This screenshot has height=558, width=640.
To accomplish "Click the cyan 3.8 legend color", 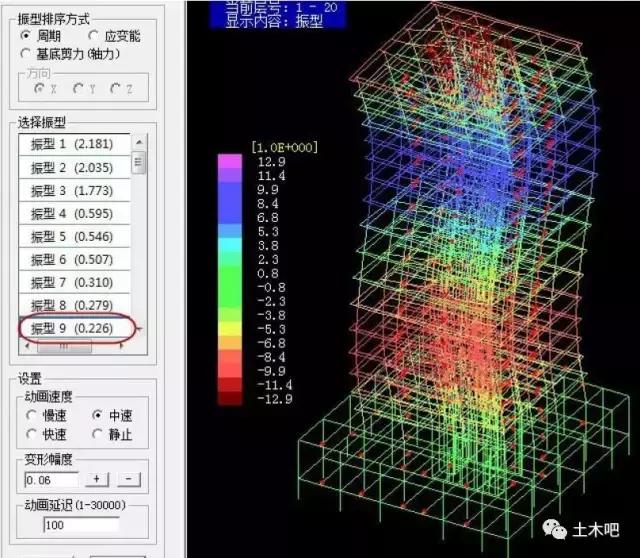I will point(230,245).
